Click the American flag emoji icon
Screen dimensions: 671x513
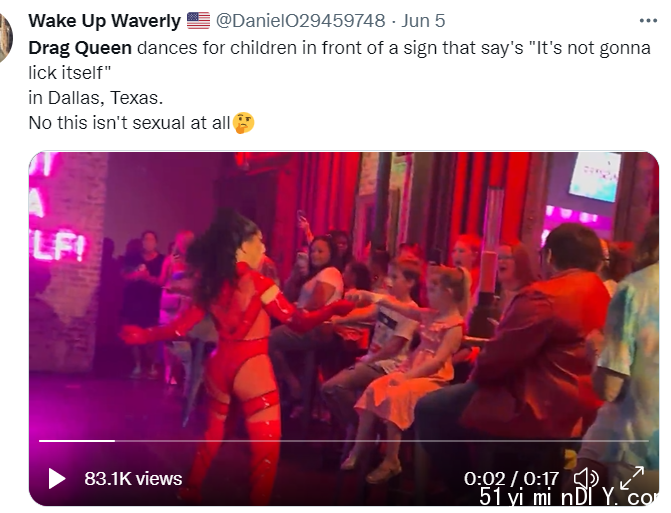point(198,21)
